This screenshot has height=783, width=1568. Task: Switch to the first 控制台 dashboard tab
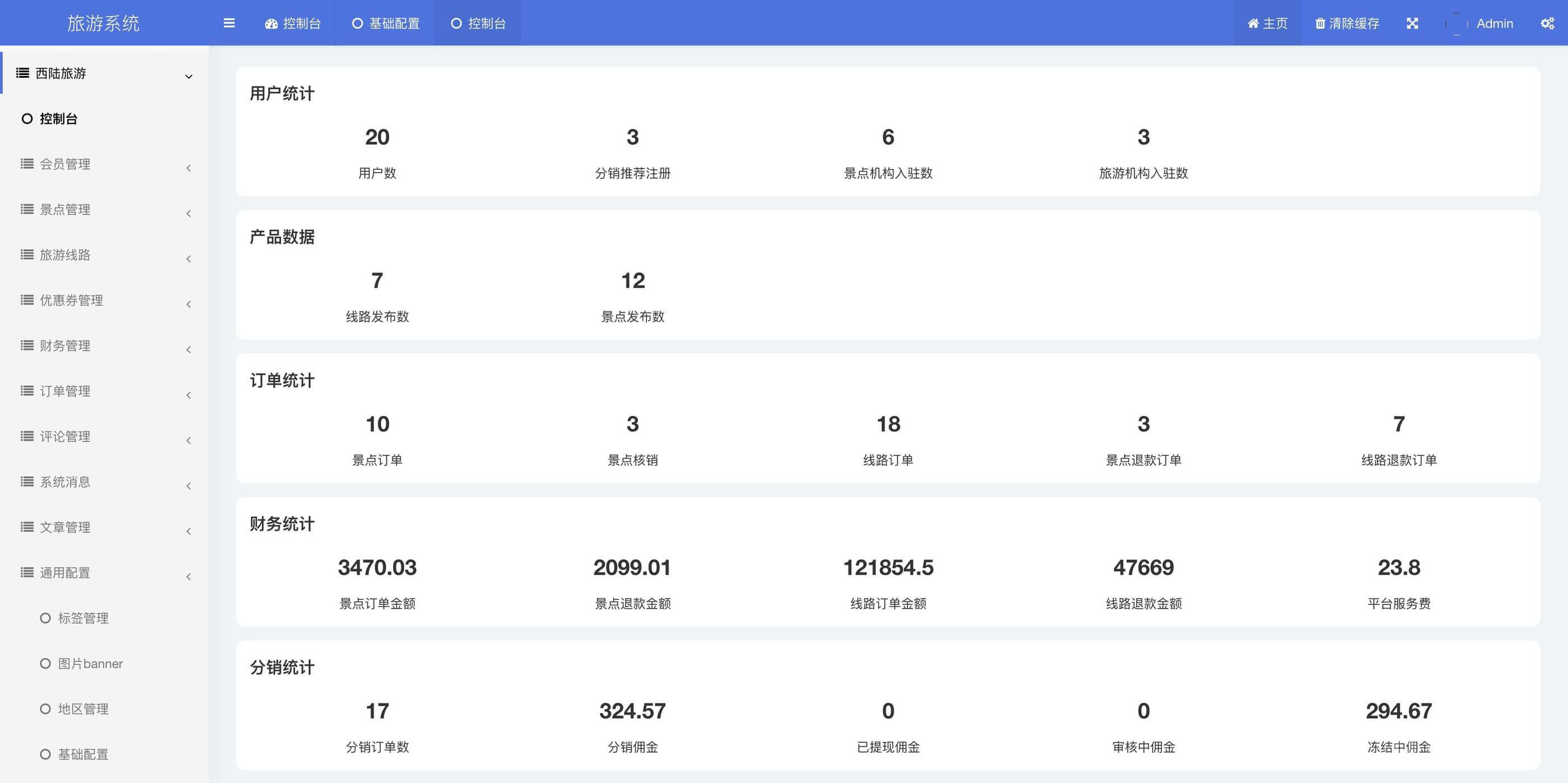point(293,23)
